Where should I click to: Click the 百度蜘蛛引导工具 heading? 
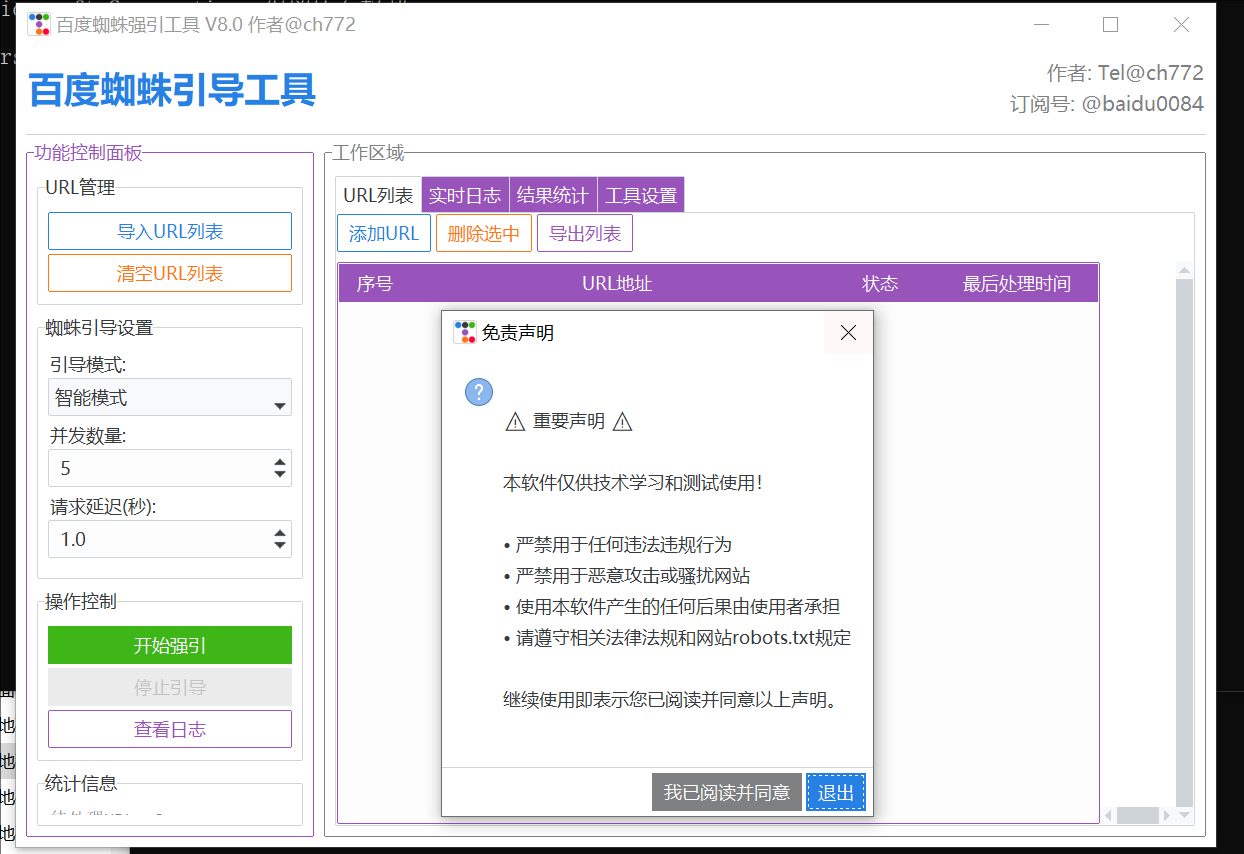(x=172, y=90)
